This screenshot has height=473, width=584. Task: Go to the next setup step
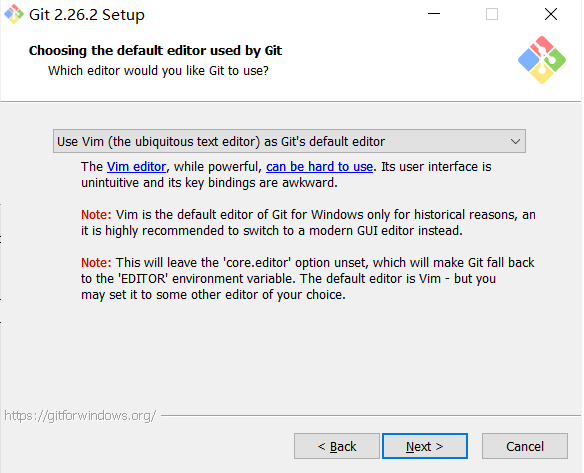point(425,446)
